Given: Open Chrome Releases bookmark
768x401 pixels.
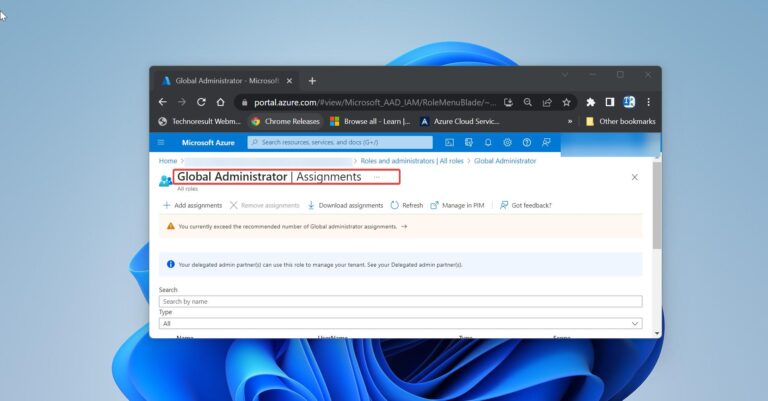Looking at the screenshot, I should [x=286, y=121].
